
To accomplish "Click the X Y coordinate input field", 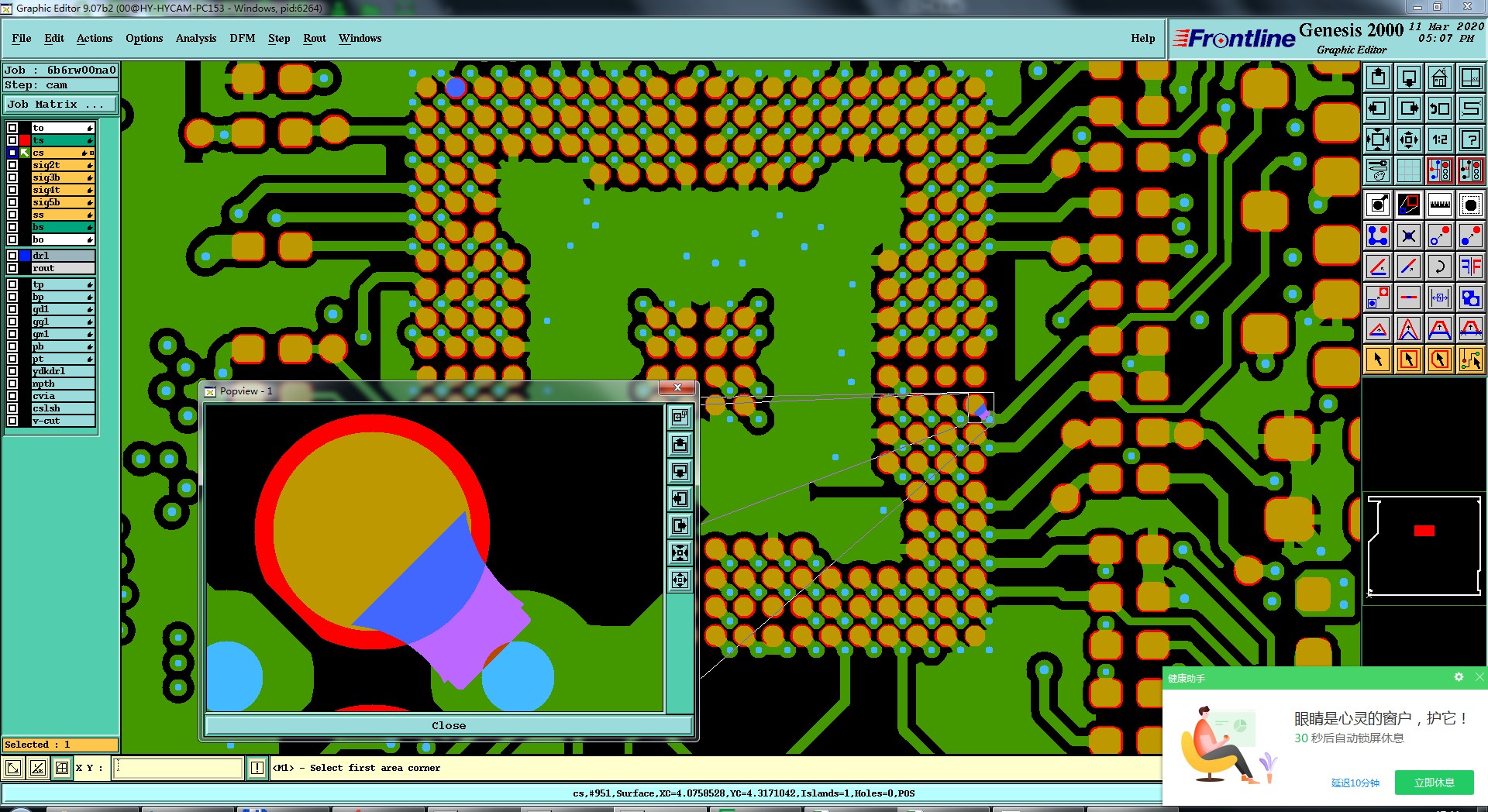I will point(178,768).
